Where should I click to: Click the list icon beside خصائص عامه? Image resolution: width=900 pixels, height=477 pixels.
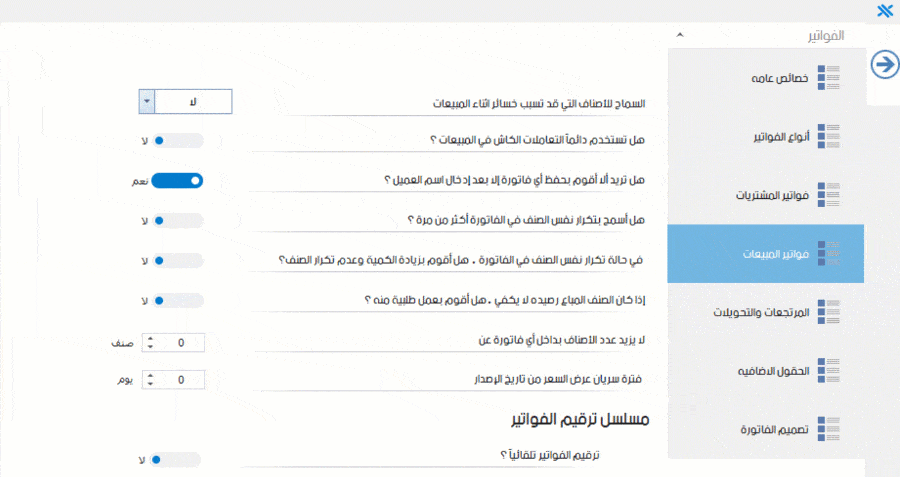point(829,77)
